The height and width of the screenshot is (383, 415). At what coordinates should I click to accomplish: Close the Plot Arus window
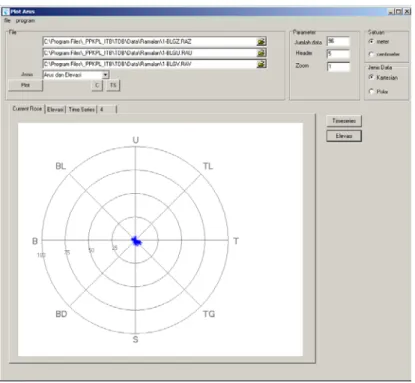click(407, 12)
